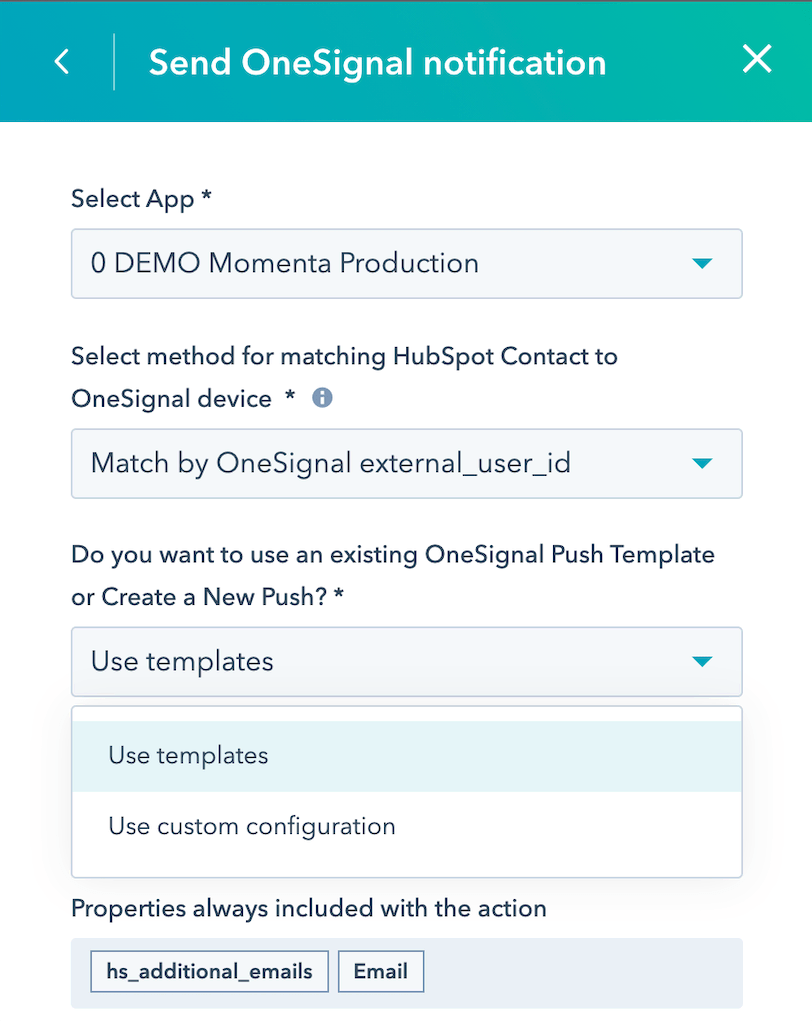Open the Select App dropdown
Viewport: 812px width, 1021px height.
click(x=406, y=263)
